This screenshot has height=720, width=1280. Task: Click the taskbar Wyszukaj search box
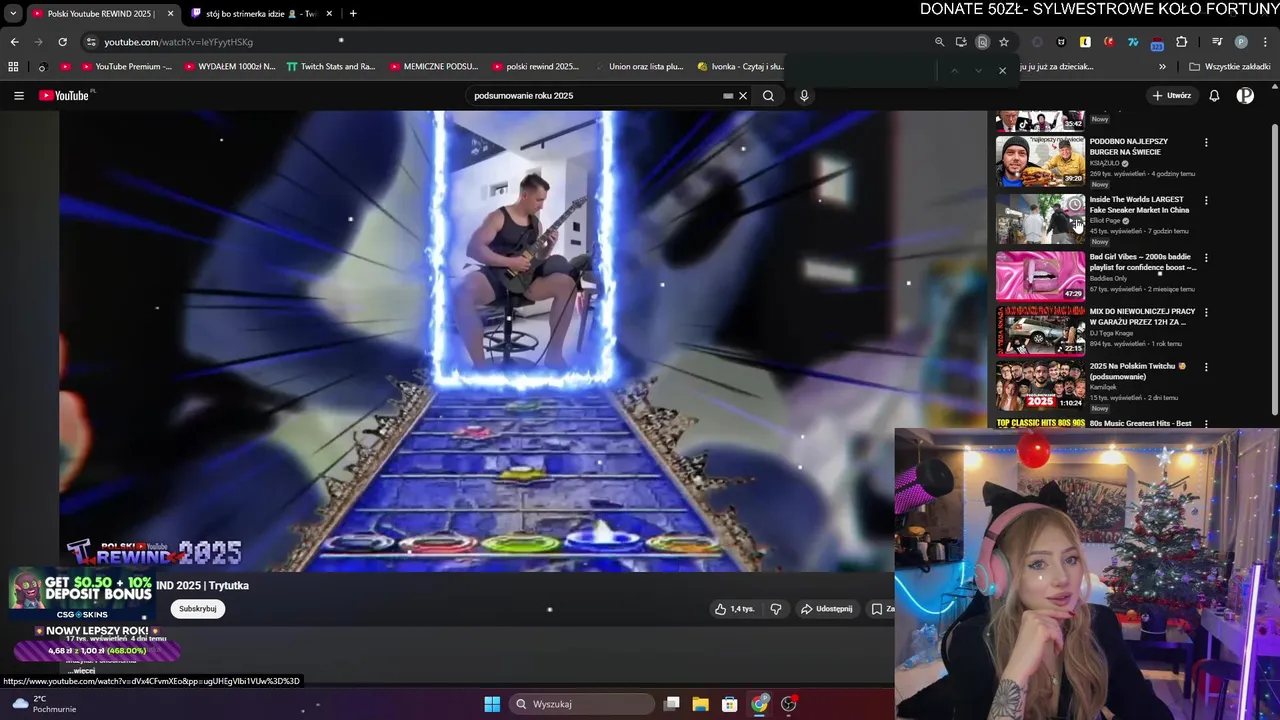tap(583, 704)
